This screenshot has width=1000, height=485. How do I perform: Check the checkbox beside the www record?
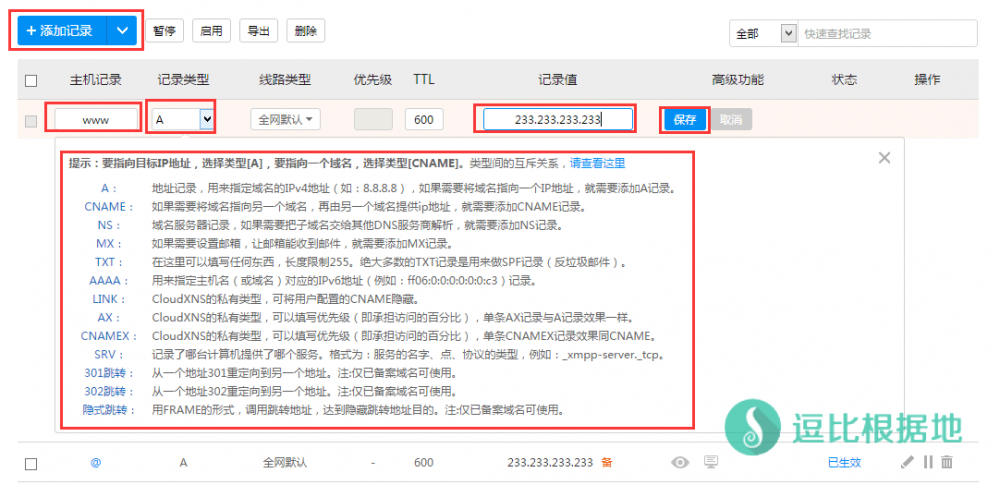[x=31, y=121]
